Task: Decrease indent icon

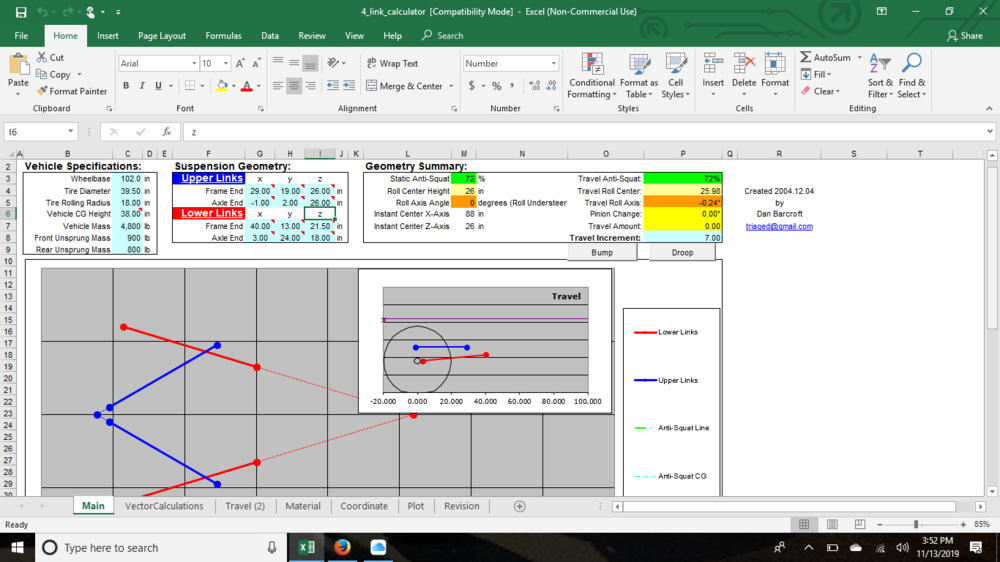Action: coord(333,85)
